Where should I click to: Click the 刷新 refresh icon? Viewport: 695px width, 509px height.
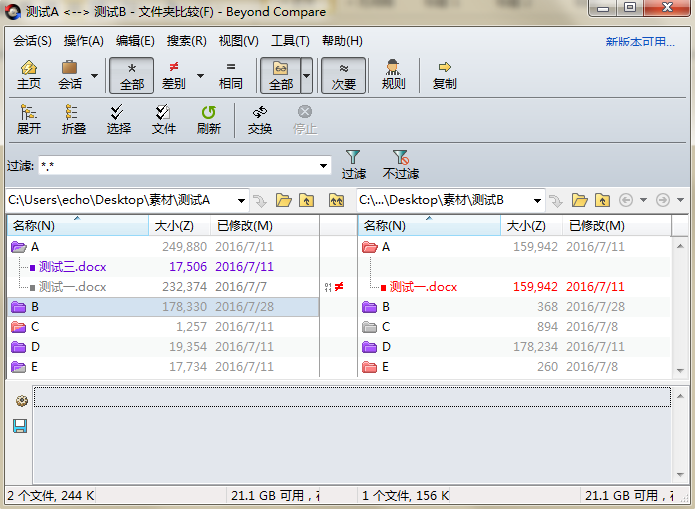tap(209, 120)
